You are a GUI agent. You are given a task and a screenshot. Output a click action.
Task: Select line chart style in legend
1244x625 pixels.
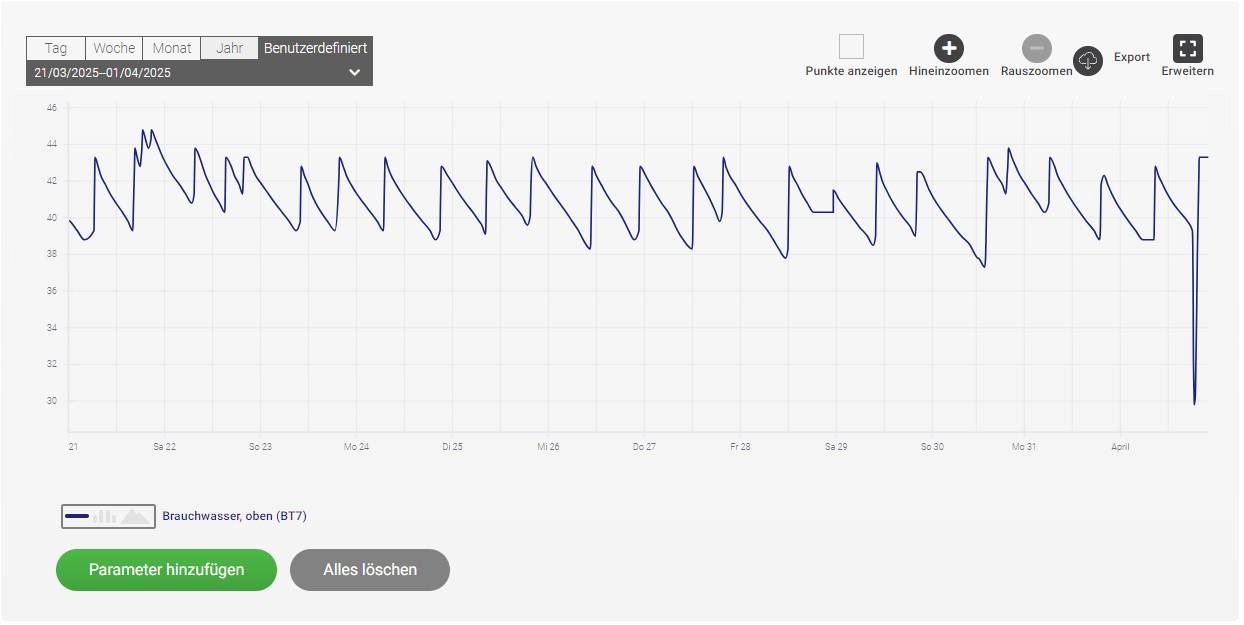[77, 516]
